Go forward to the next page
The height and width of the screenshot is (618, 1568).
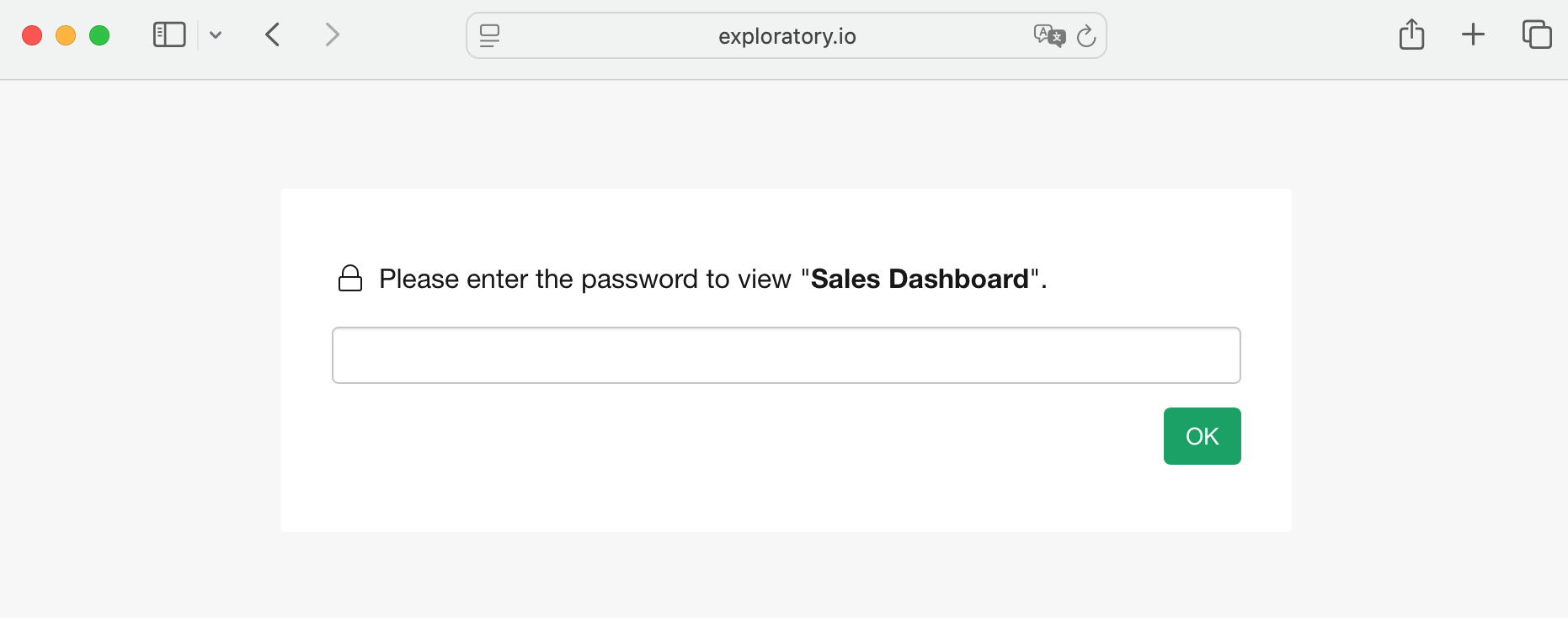coord(333,35)
